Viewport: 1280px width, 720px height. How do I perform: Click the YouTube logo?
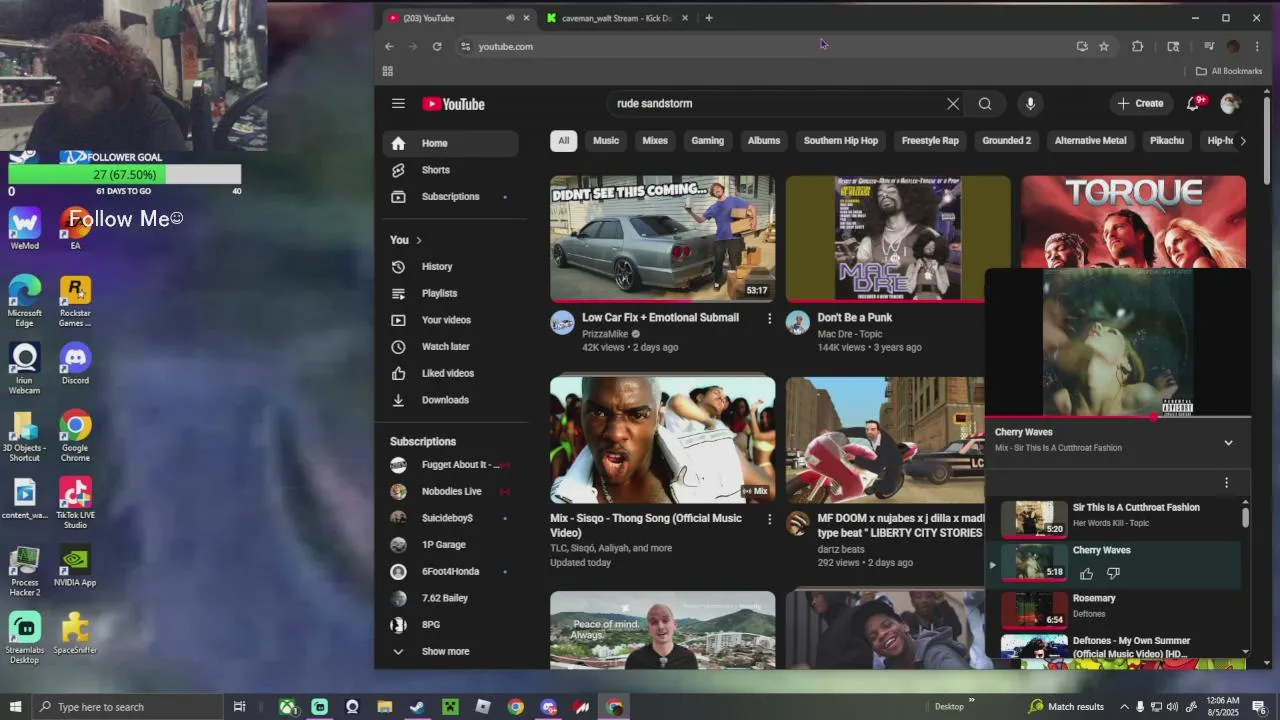point(453,104)
